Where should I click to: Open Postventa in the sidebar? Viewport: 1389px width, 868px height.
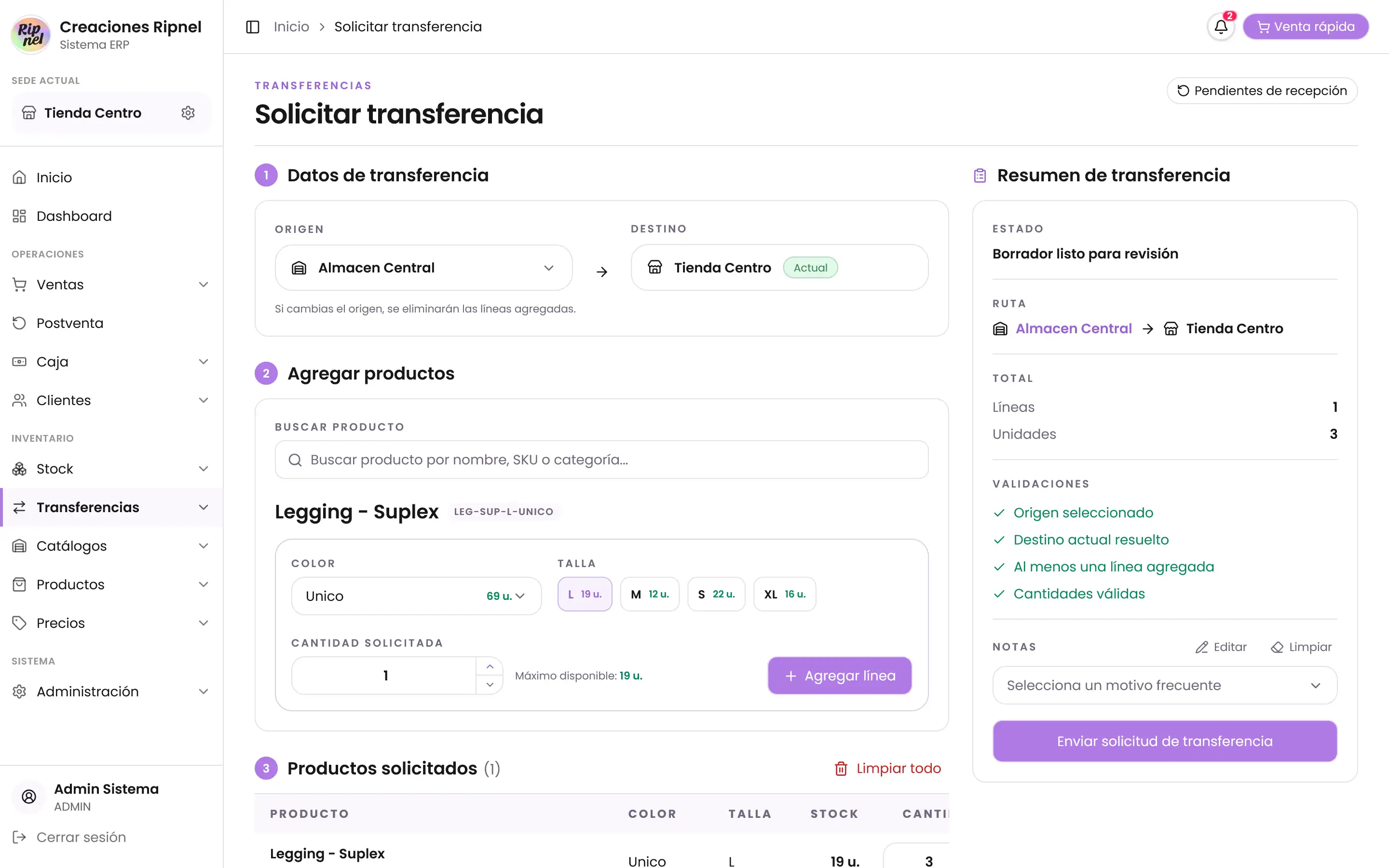111,323
